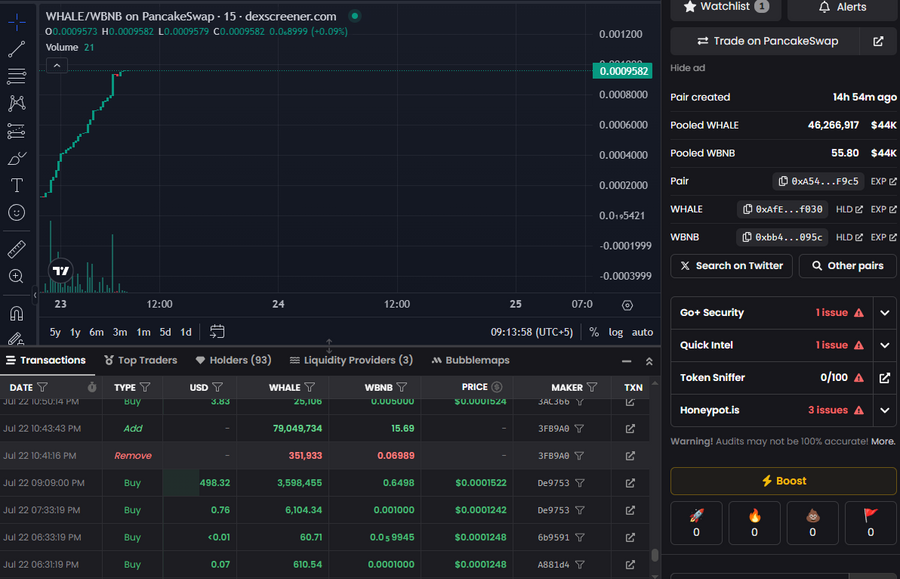Open chart settings gear icon
The image size is (900, 579).
[627, 305]
